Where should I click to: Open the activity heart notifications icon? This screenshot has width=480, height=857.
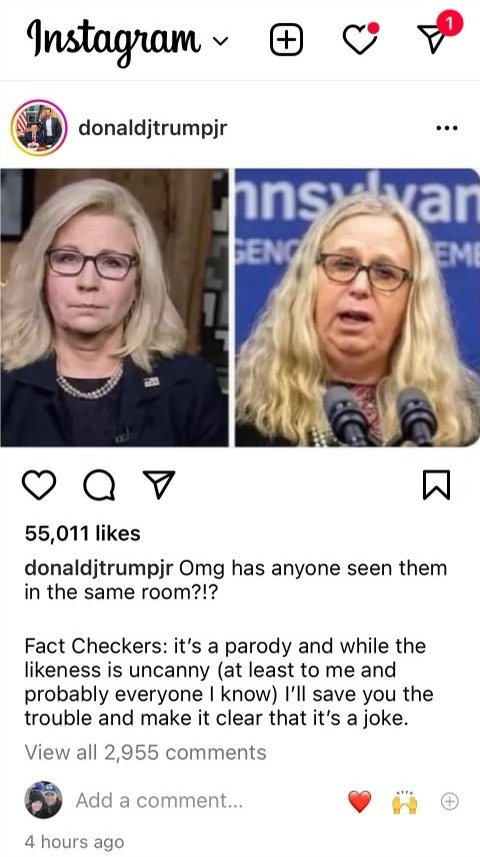pyautogui.click(x=361, y=38)
